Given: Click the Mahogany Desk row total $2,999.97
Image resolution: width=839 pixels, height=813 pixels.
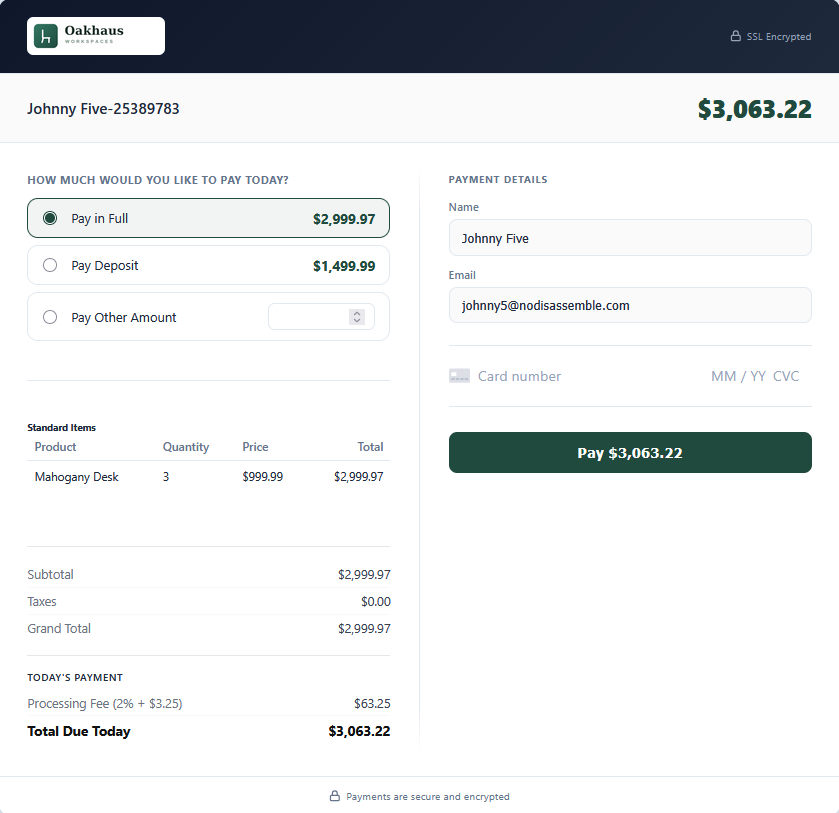Looking at the screenshot, I should click(x=359, y=476).
